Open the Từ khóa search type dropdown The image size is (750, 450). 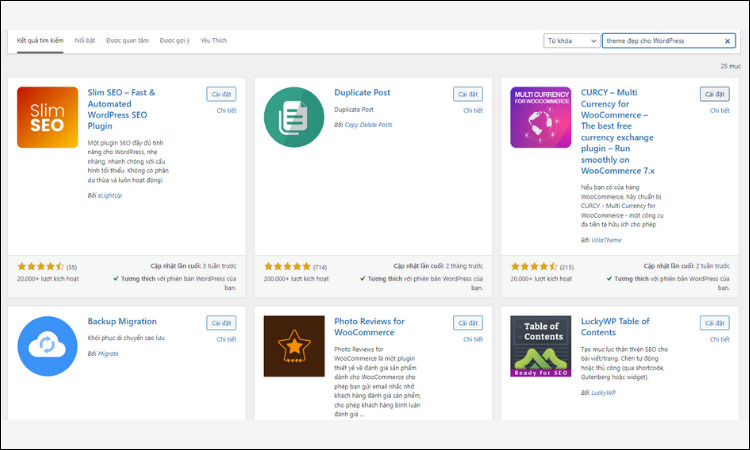coord(572,41)
